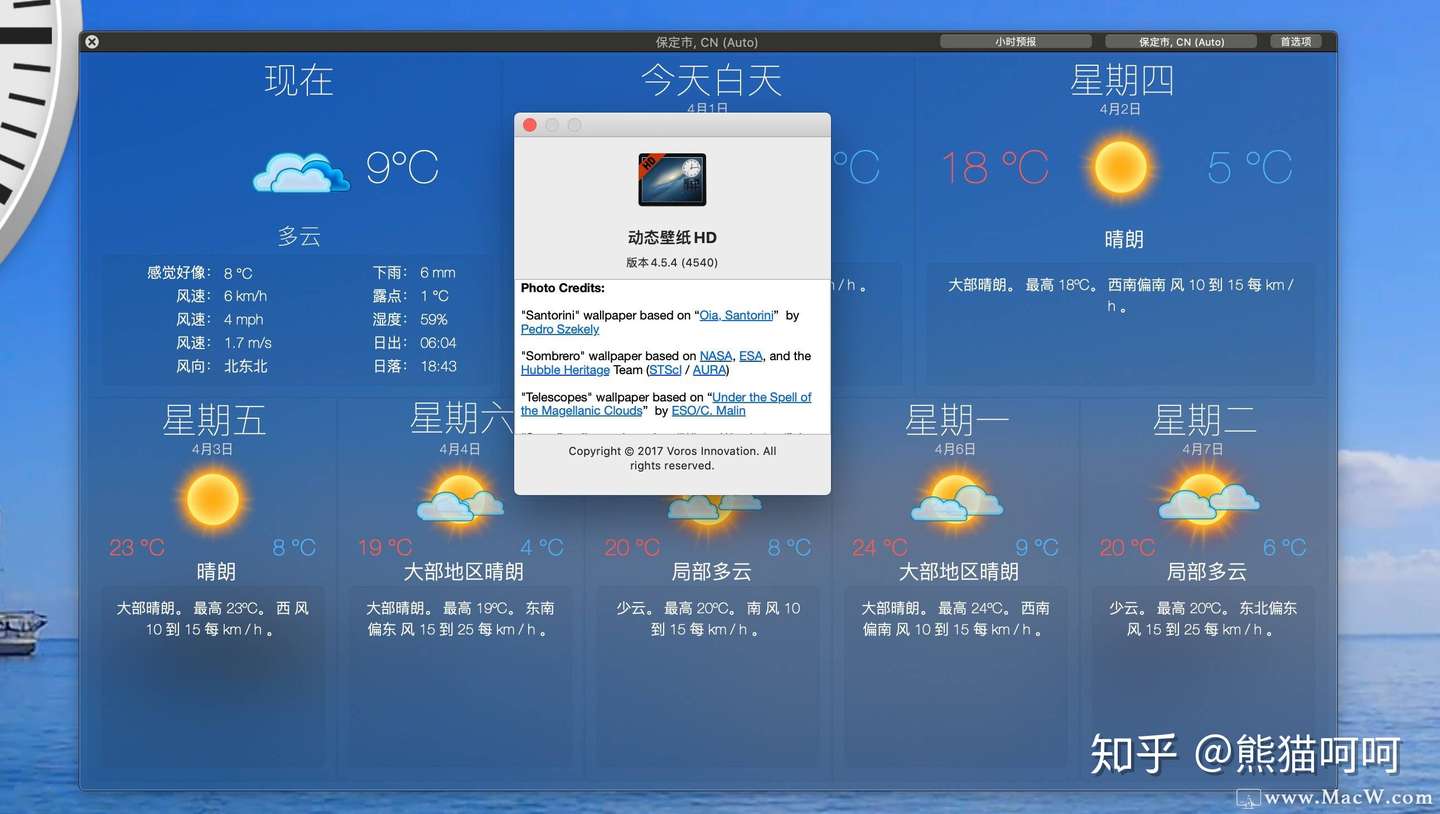Follow the ESA link
Viewport: 1440px width, 814px height.
tap(751, 356)
